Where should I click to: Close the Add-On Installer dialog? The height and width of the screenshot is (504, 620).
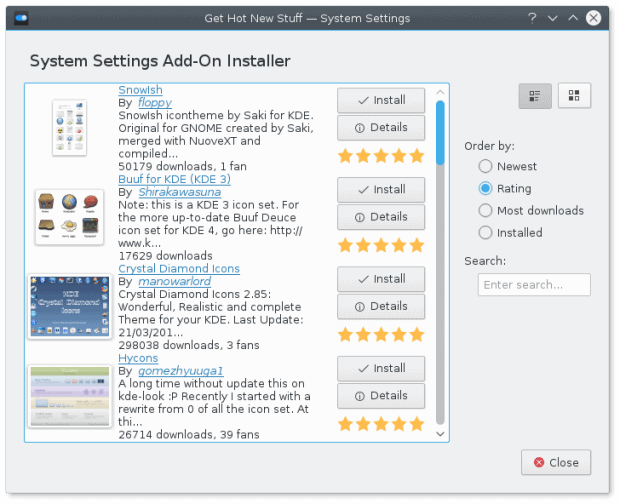[556, 462]
